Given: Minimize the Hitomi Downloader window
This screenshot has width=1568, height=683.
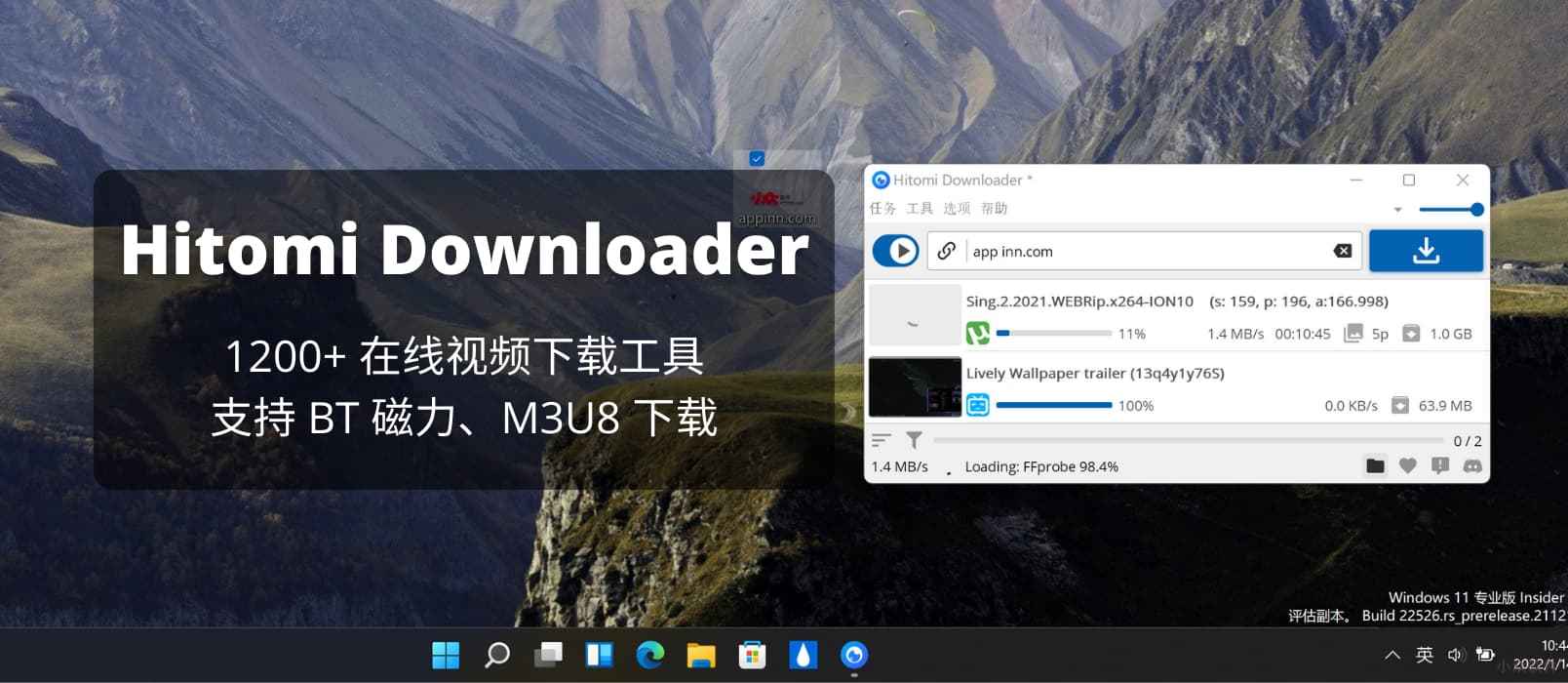Looking at the screenshot, I should pyautogui.click(x=1355, y=180).
